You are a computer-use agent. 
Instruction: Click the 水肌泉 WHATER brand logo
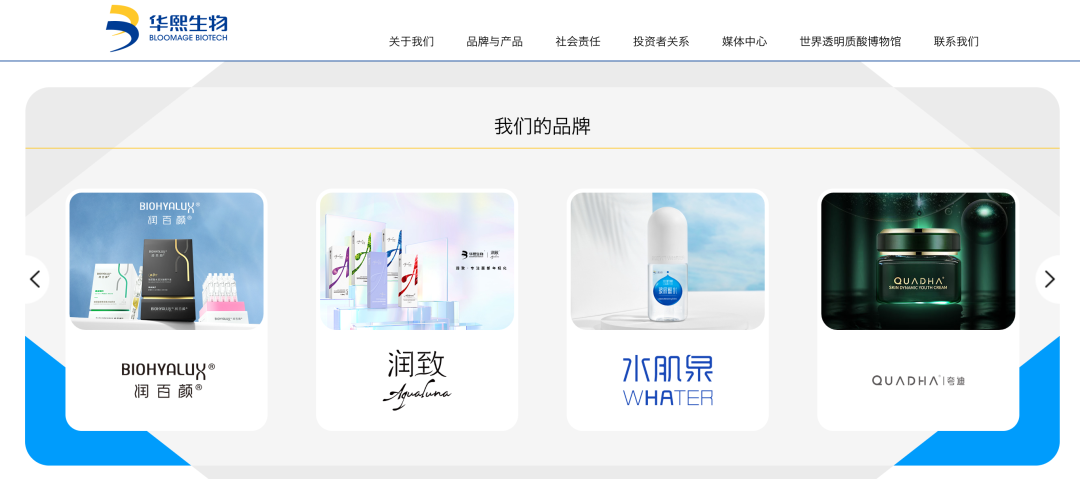pos(667,380)
